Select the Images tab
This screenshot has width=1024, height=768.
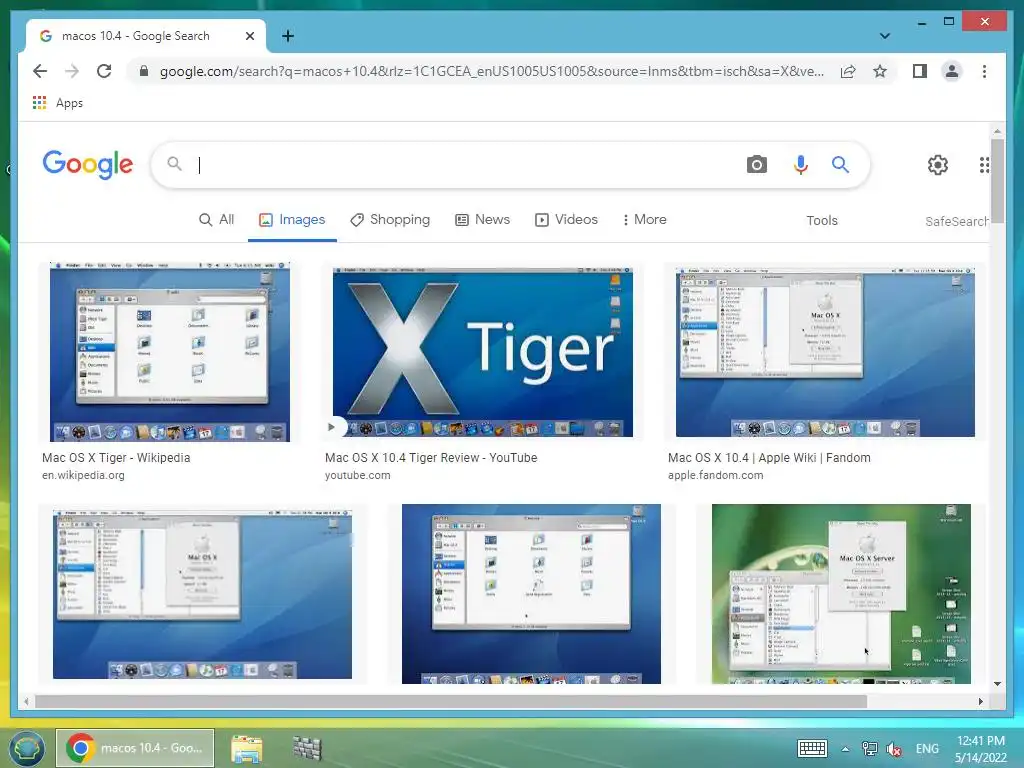(x=292, y=219)
